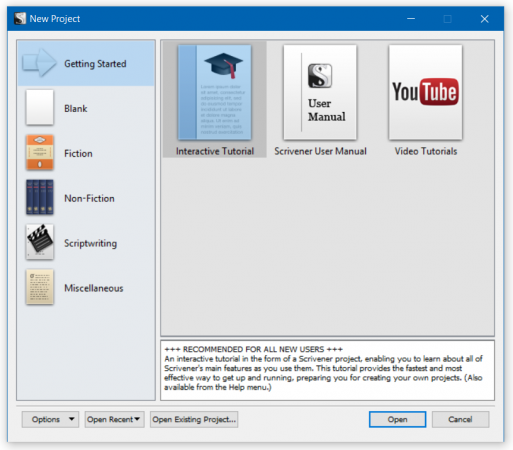Image resolution: width=513 pixels, height=450 pixels.
Task: Click the recommended-for-new-users description text
Action: tap(323, 368)
